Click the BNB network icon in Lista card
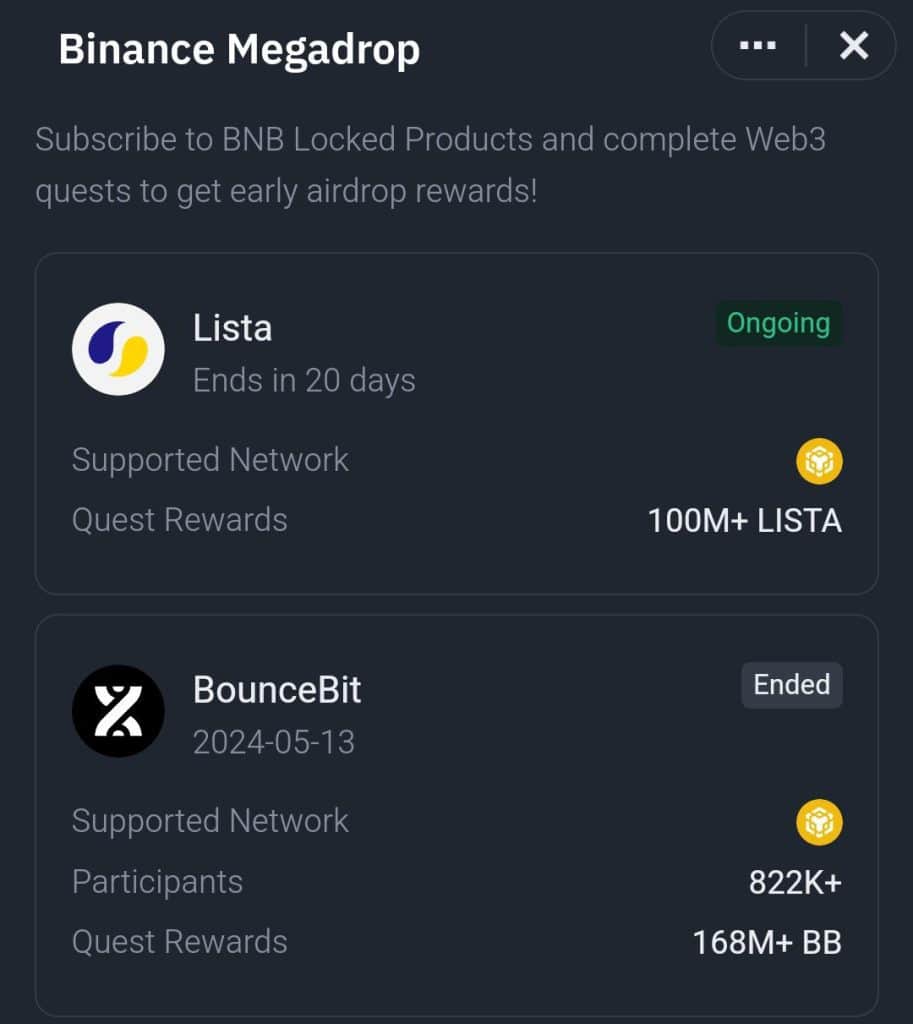This screenshot has height=1024, width=913. coord(819,462)
